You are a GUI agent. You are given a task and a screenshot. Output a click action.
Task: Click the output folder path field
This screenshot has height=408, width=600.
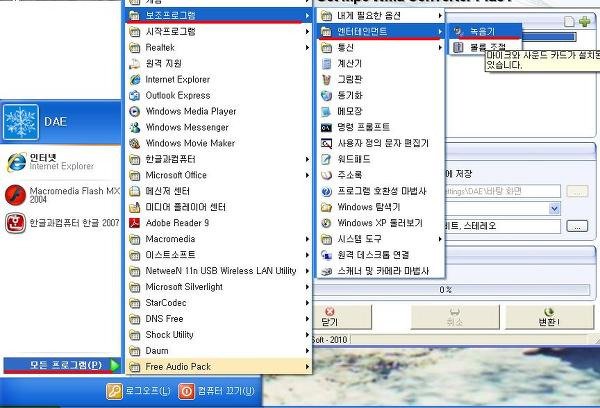[502, 191]
